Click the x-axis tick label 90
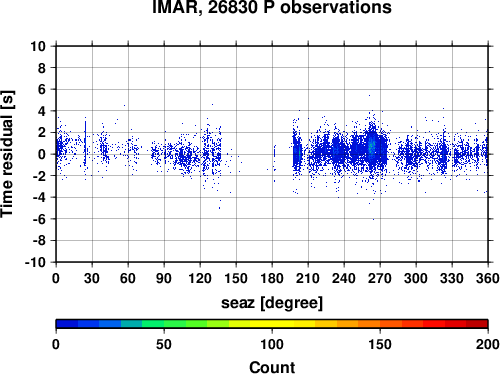The image size is (500, 374). tap(164, 278)
